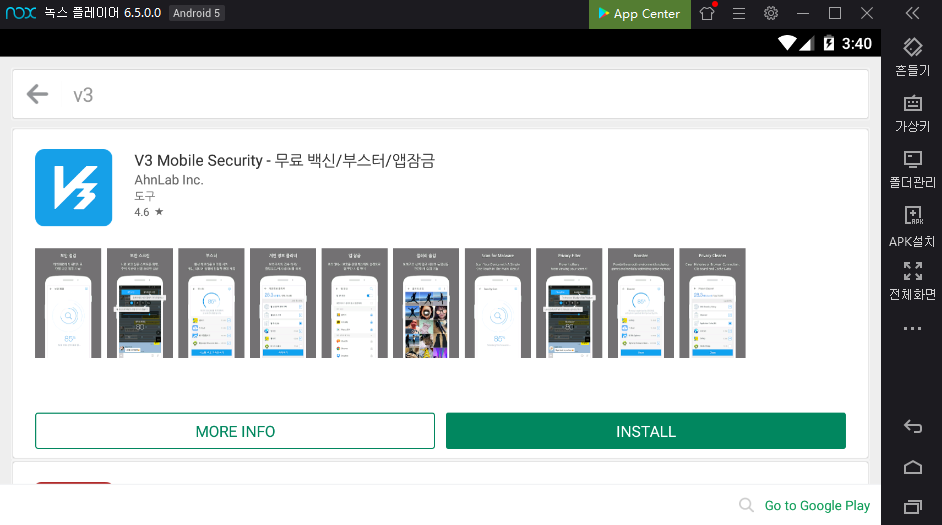942x525 pixels.
Task: Open V3 Mobile Security title link
Action: [284, 160]
